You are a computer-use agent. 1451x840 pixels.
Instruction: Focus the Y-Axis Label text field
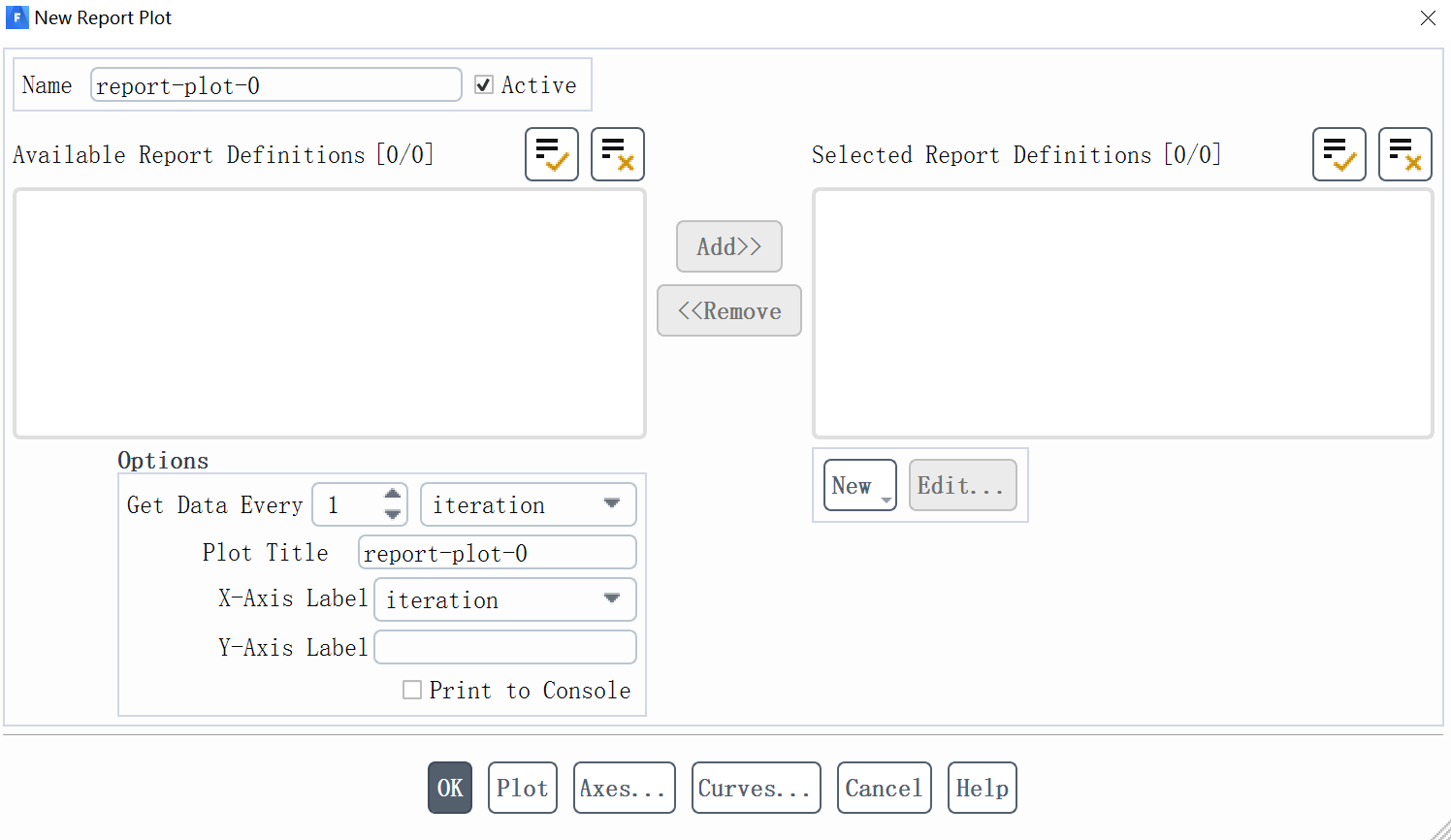pos(504,647)
